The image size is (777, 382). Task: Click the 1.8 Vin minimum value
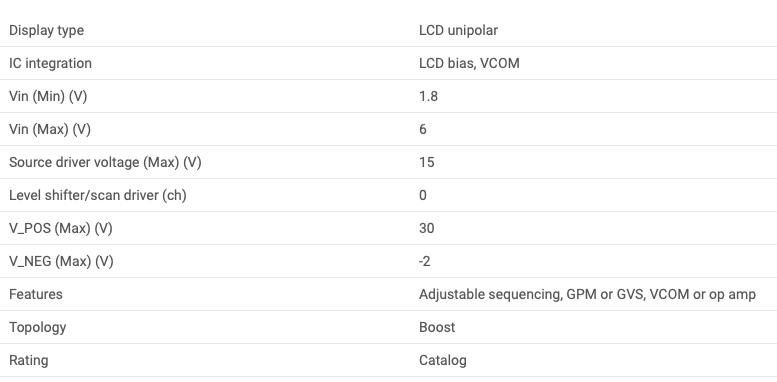click(x=429, y=96)
